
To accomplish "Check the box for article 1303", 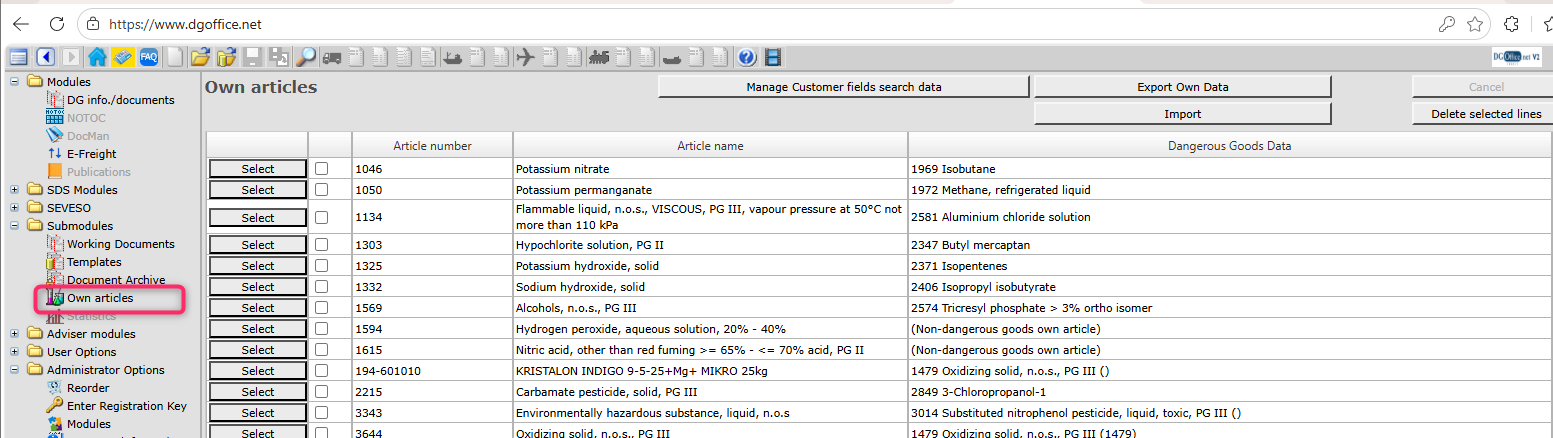I will [321, 245].
